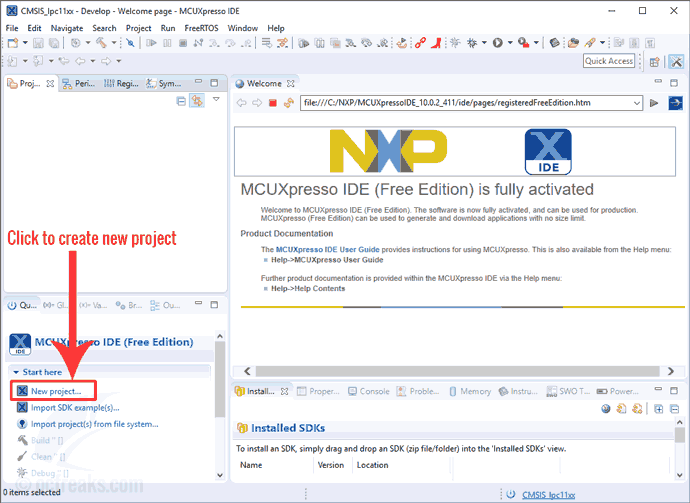Image resolution: width=690 pixels, height=503 pixels.
Task: Click the blue open-external-browser icon
Action: (x=675, y=103)
